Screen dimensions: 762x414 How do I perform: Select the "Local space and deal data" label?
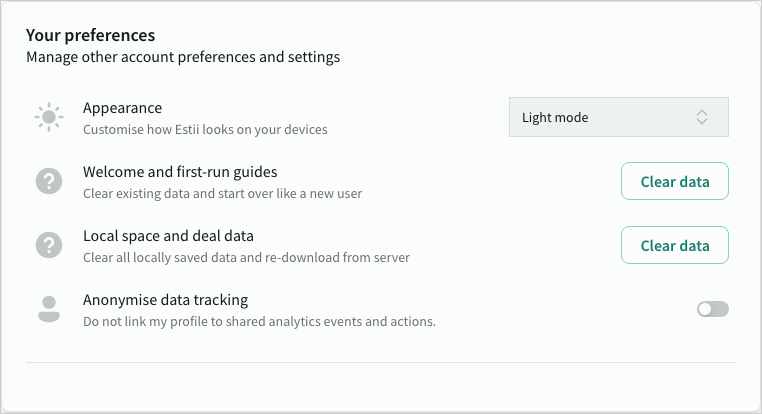click(x=168, y=236)
